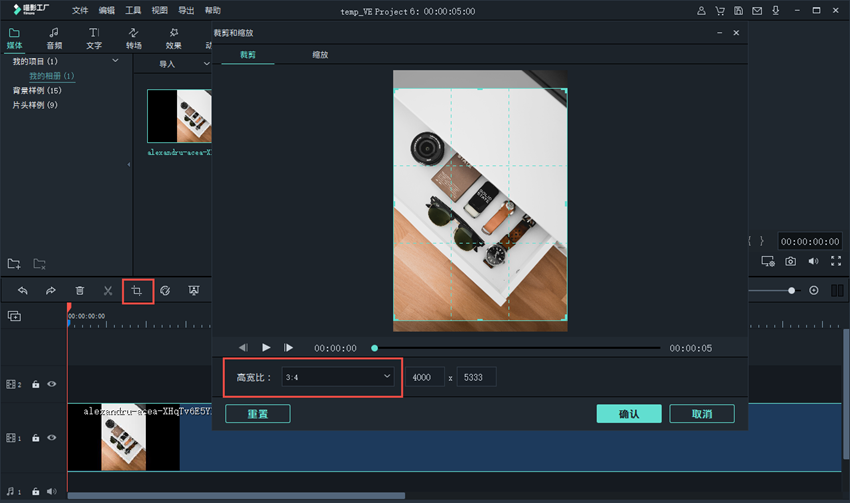Click the timeline zoom slider handle
This screenshot has width=850, height=503.
(x=791, y=291)
